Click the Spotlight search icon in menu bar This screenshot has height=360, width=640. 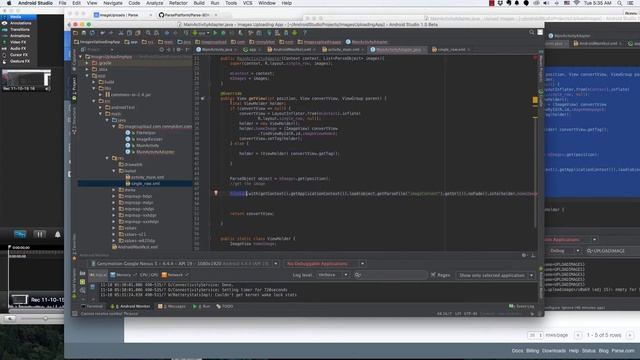620,3
